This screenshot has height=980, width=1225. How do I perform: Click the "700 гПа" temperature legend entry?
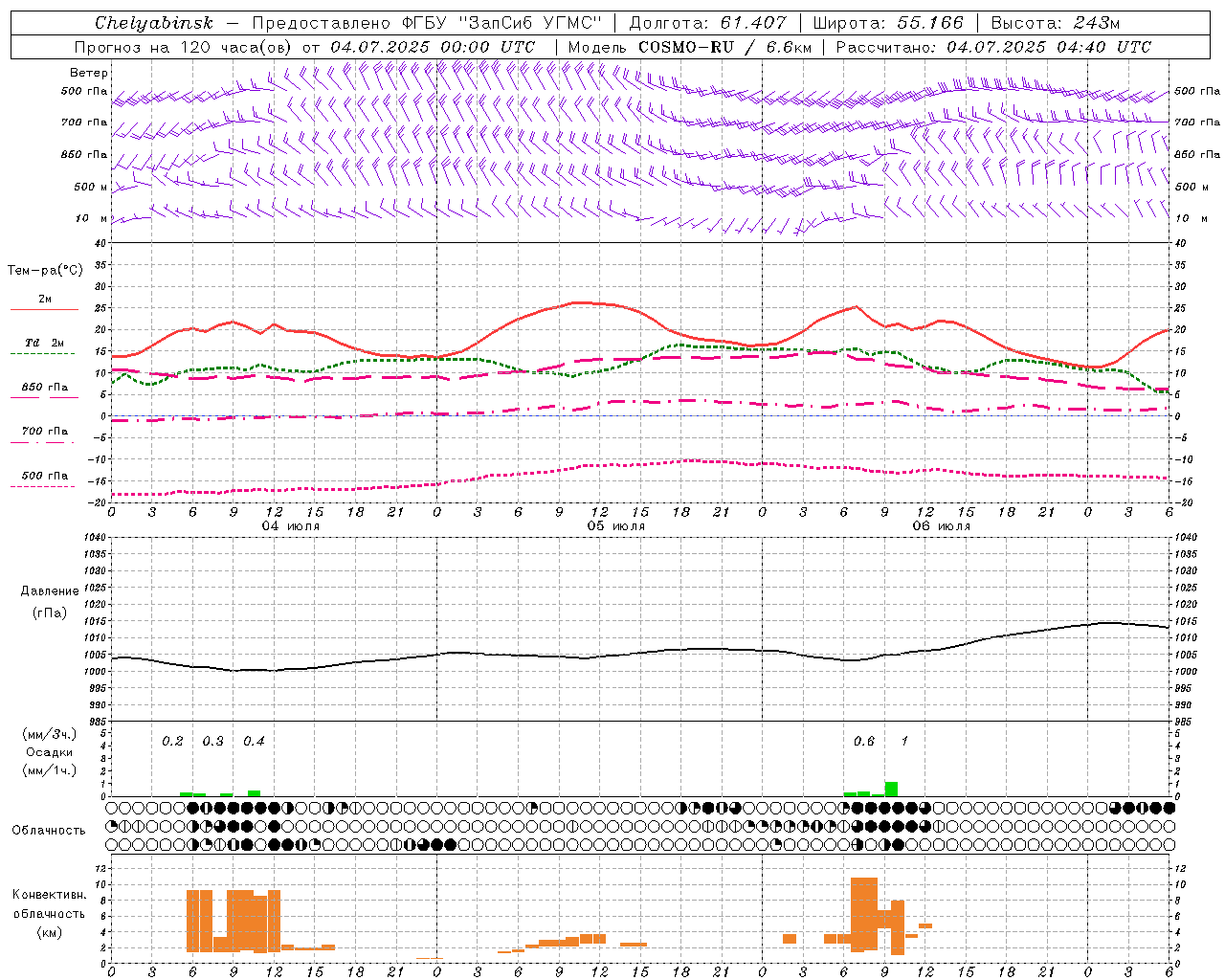45,431
